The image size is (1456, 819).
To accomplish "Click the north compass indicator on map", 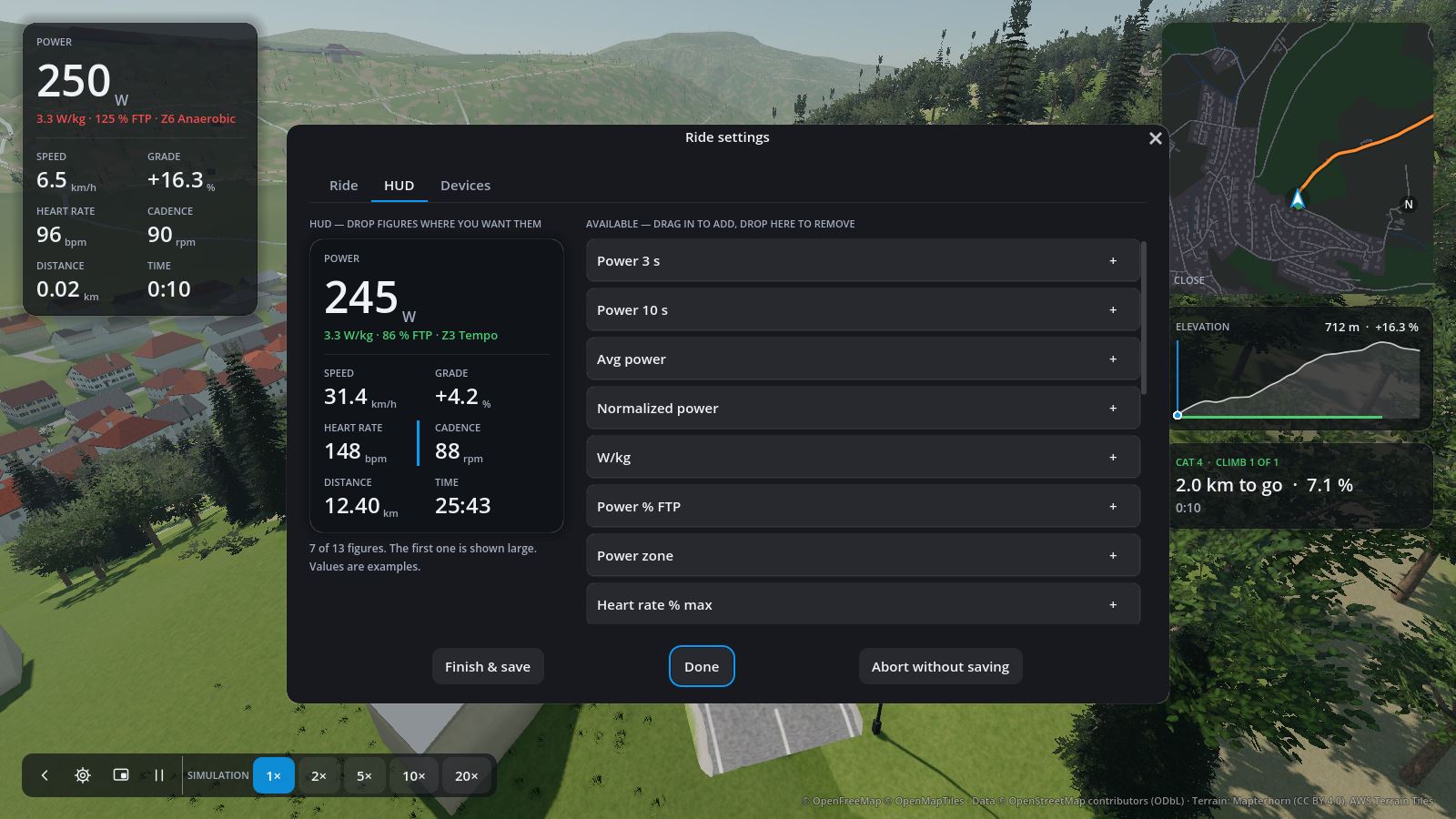I will pyautogui.click(x=1409, y=205).
